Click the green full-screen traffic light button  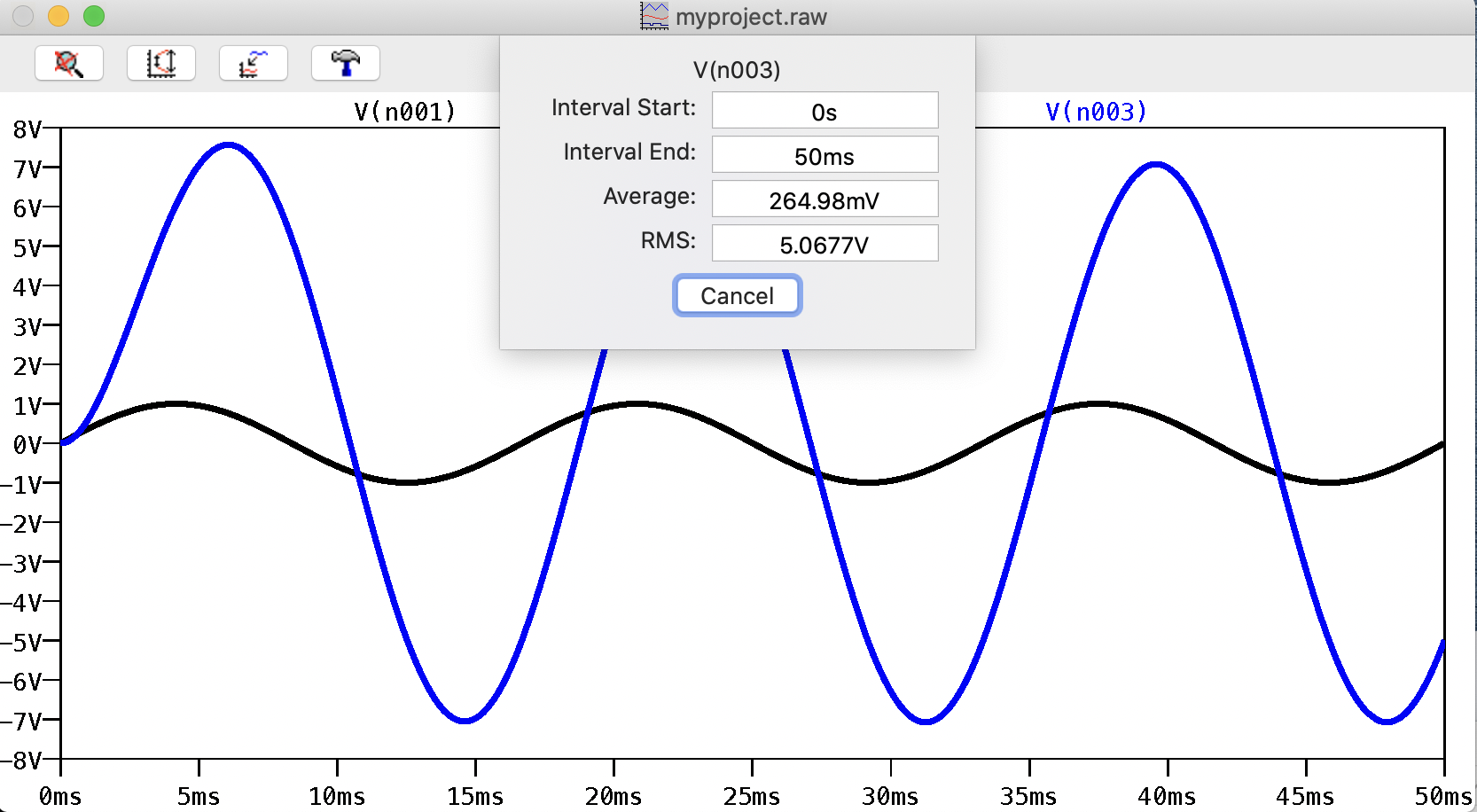(93, 16)
